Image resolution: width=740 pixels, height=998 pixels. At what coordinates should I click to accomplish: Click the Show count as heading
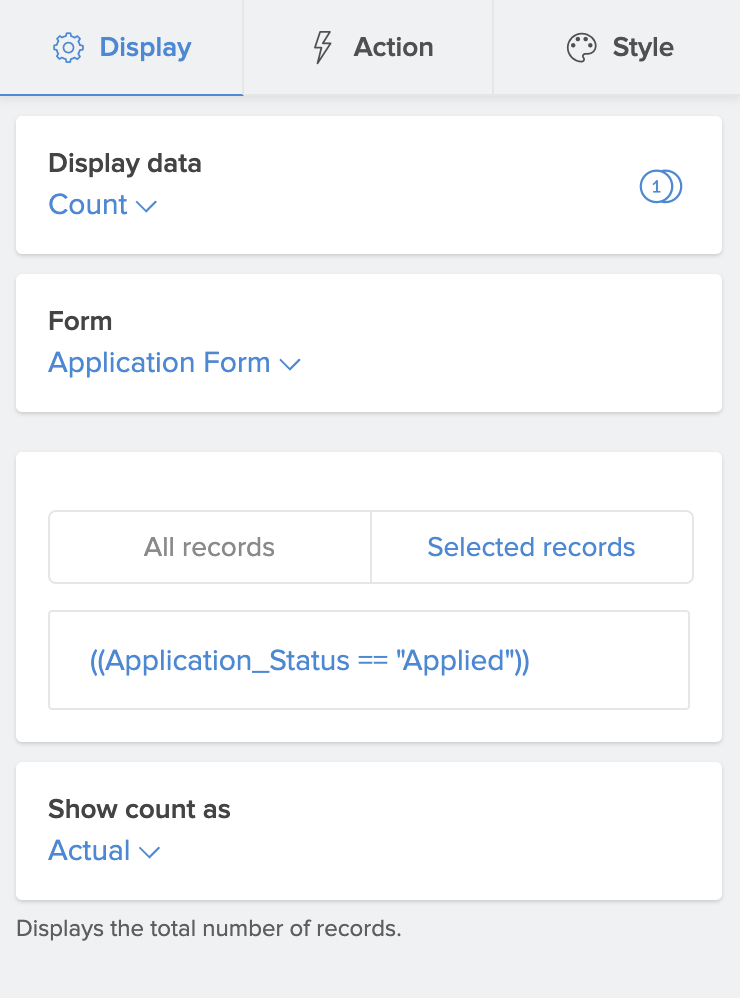click(x=139, y=809)
